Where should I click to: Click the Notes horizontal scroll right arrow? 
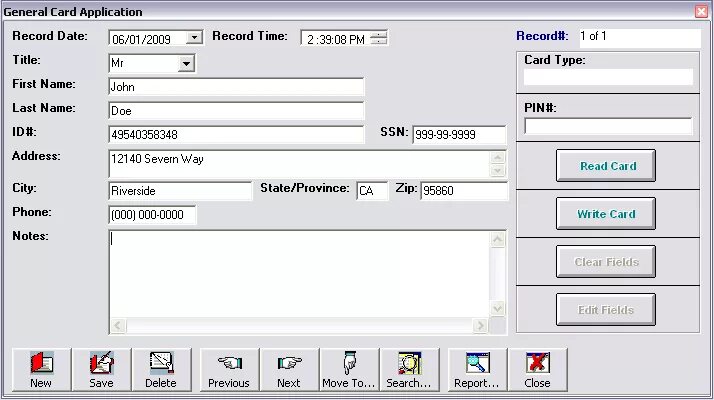point(479,325)
